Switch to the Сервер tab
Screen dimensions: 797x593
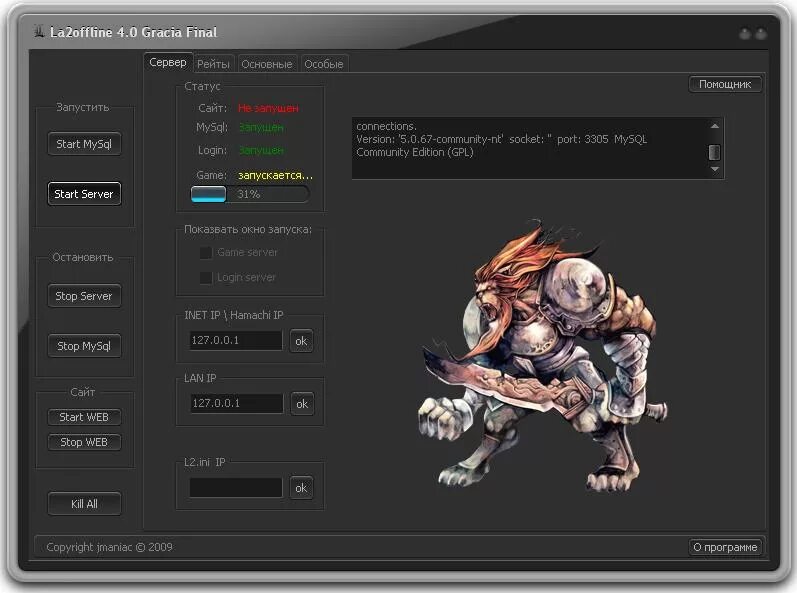click(168, 63)
